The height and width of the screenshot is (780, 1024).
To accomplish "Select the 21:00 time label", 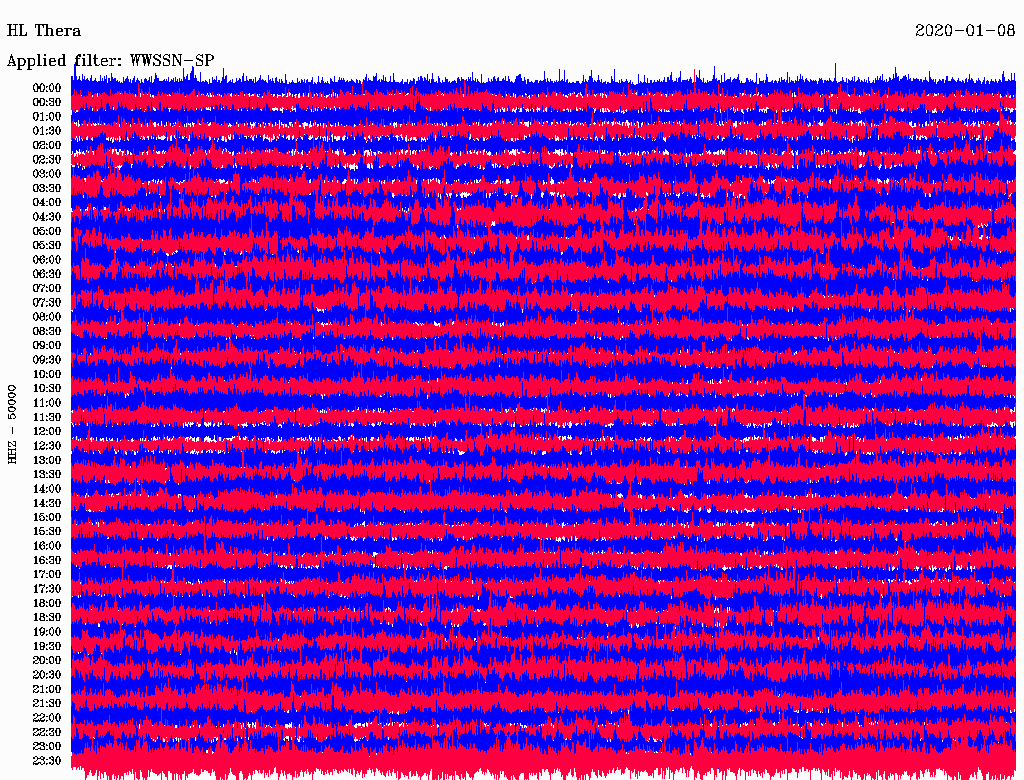I will [46, 689].
